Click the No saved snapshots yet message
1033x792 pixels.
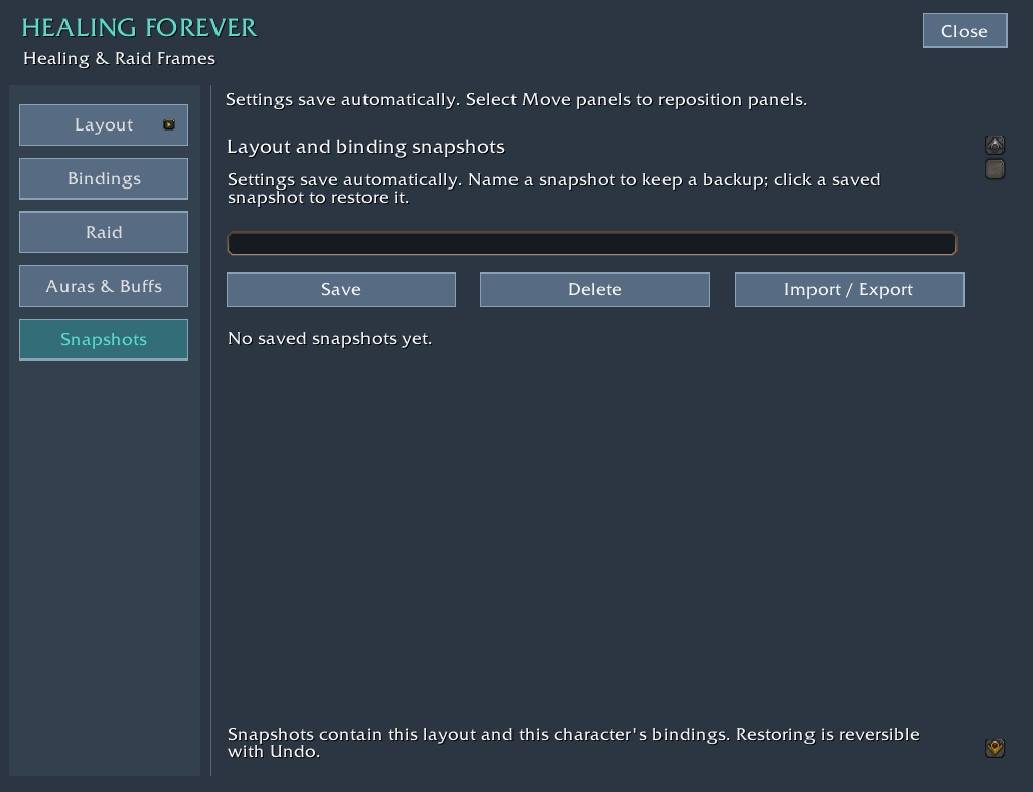(x=329, y=339)
